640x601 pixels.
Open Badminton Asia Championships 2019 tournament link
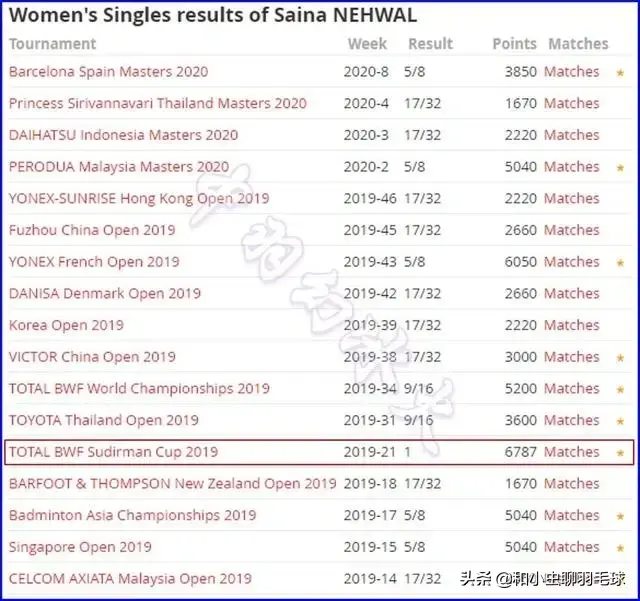132,515
